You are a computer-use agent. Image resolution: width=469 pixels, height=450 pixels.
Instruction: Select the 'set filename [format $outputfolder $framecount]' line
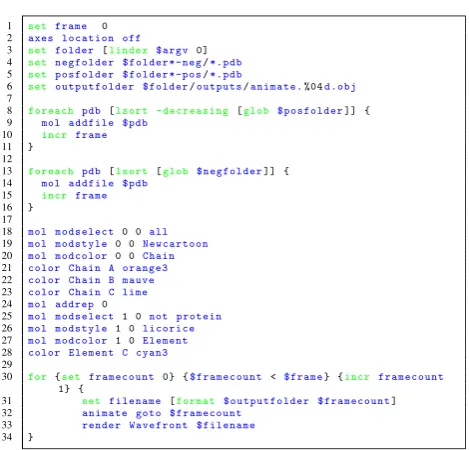pos(239,401)
